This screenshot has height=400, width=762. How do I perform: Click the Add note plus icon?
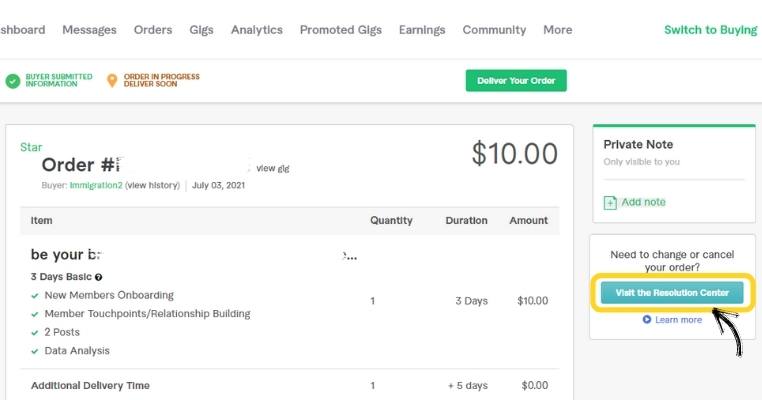pyautogui.click(x=610, y=203)
